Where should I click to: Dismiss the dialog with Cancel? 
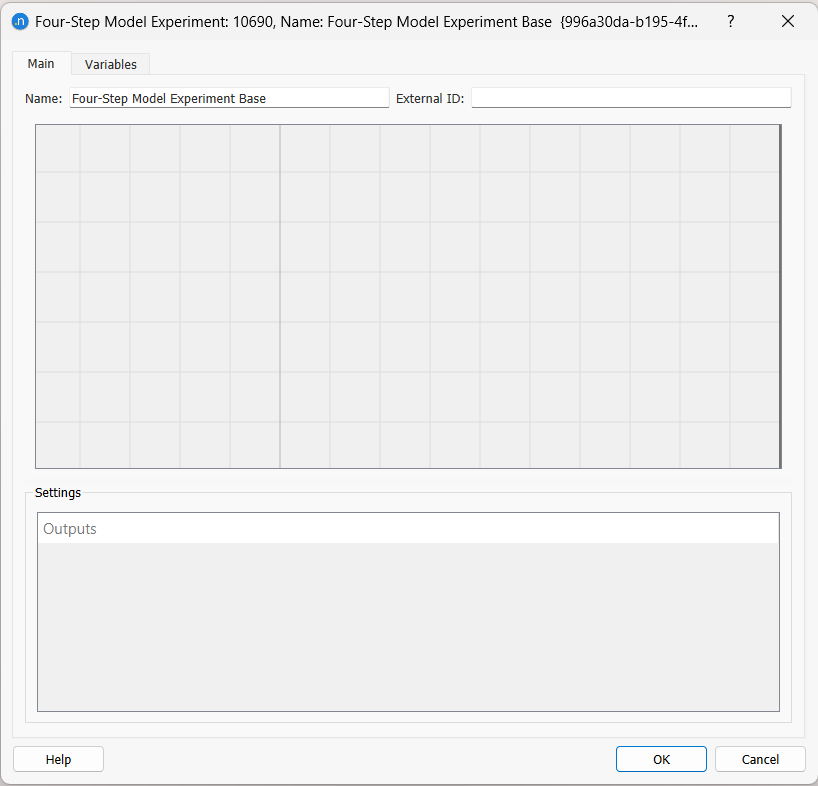(760, 759)
